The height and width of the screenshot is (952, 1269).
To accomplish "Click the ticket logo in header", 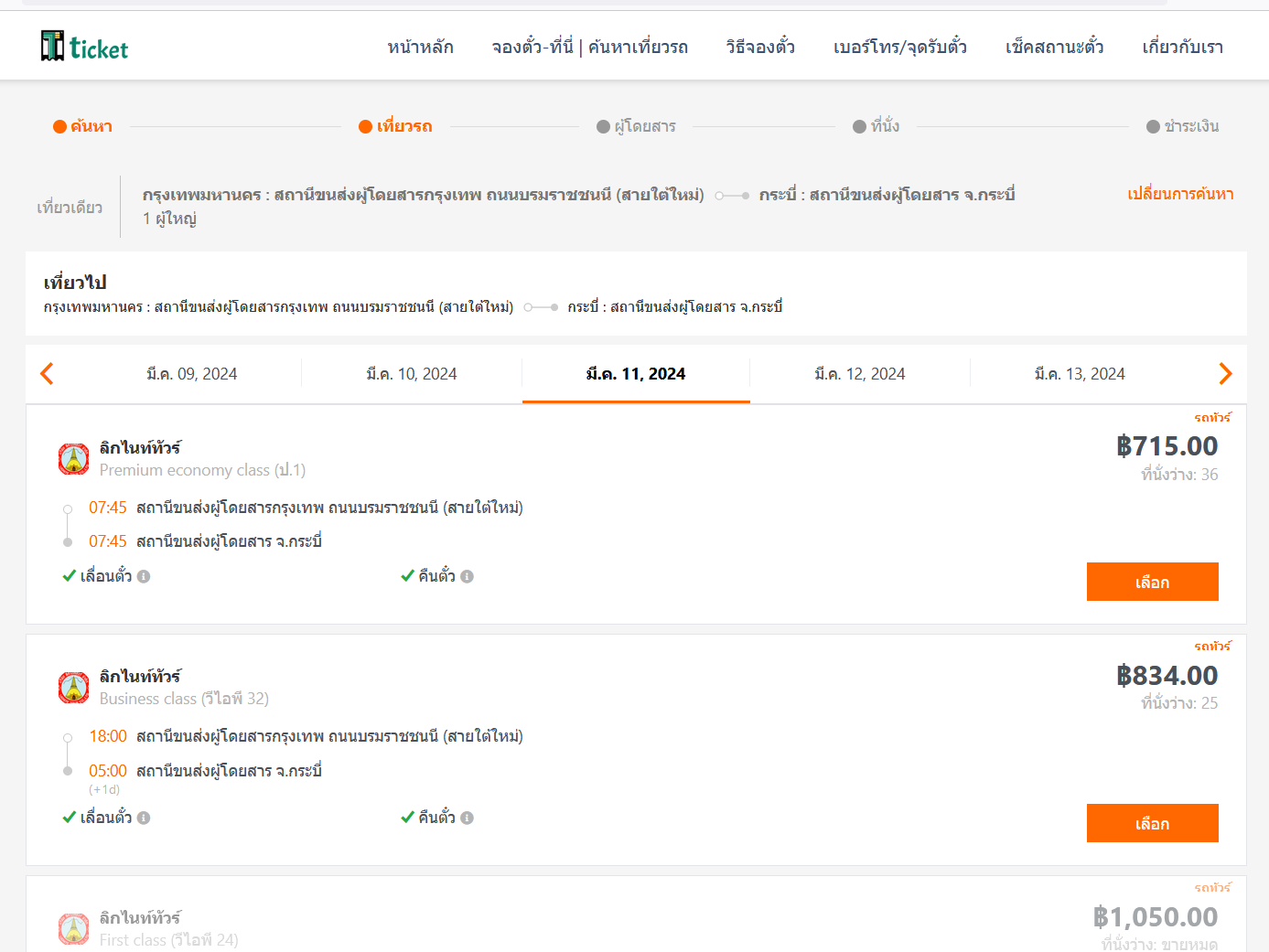I will click(84, 47).
